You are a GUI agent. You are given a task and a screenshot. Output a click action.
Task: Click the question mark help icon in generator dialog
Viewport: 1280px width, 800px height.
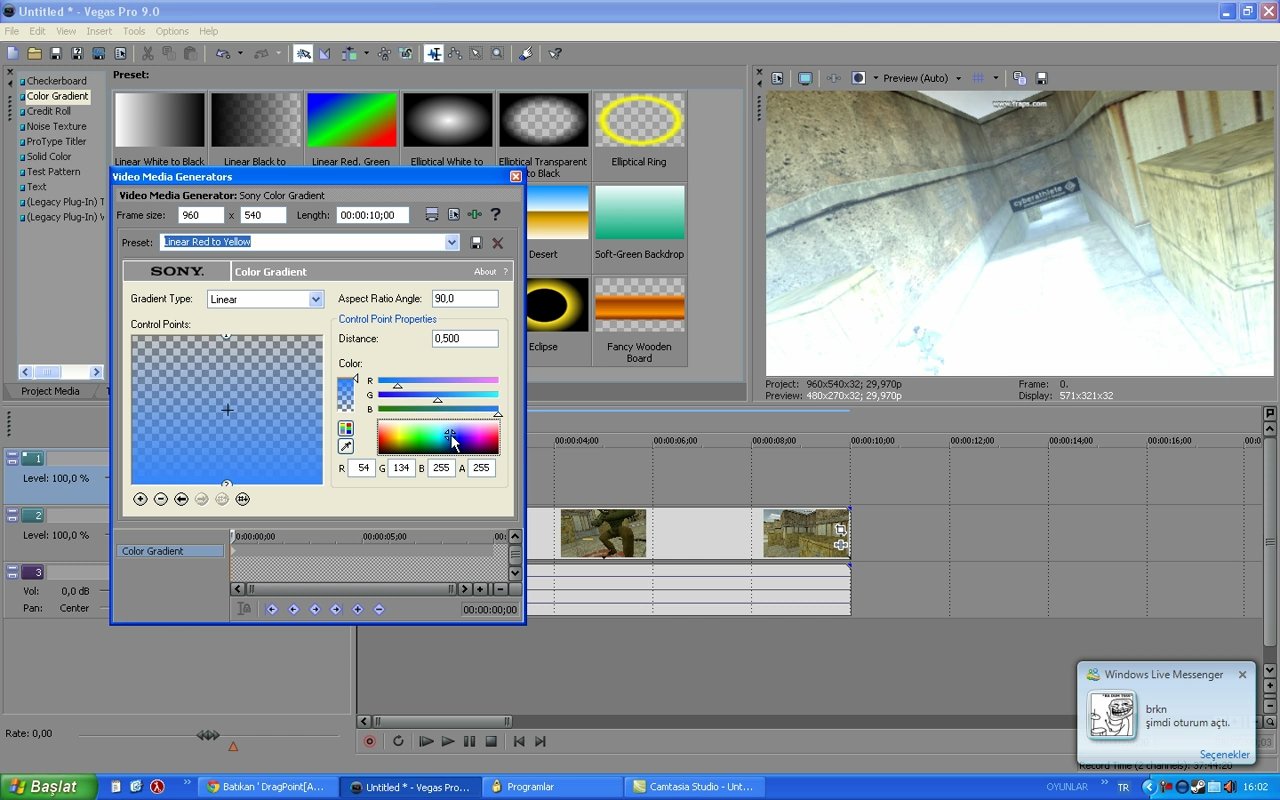click(x=495, y=214)
